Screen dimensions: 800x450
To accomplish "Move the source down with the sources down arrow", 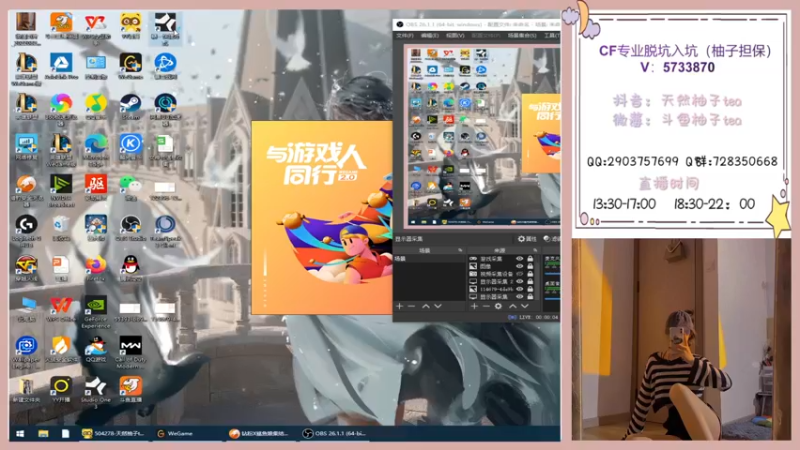I will [x=524, y=306].
